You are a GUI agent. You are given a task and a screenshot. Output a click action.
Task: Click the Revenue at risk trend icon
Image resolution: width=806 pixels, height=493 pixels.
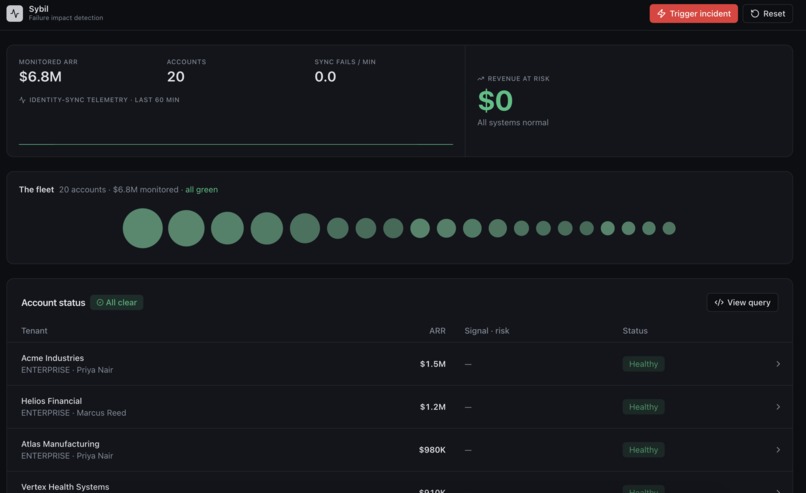(x=481, y=79)
